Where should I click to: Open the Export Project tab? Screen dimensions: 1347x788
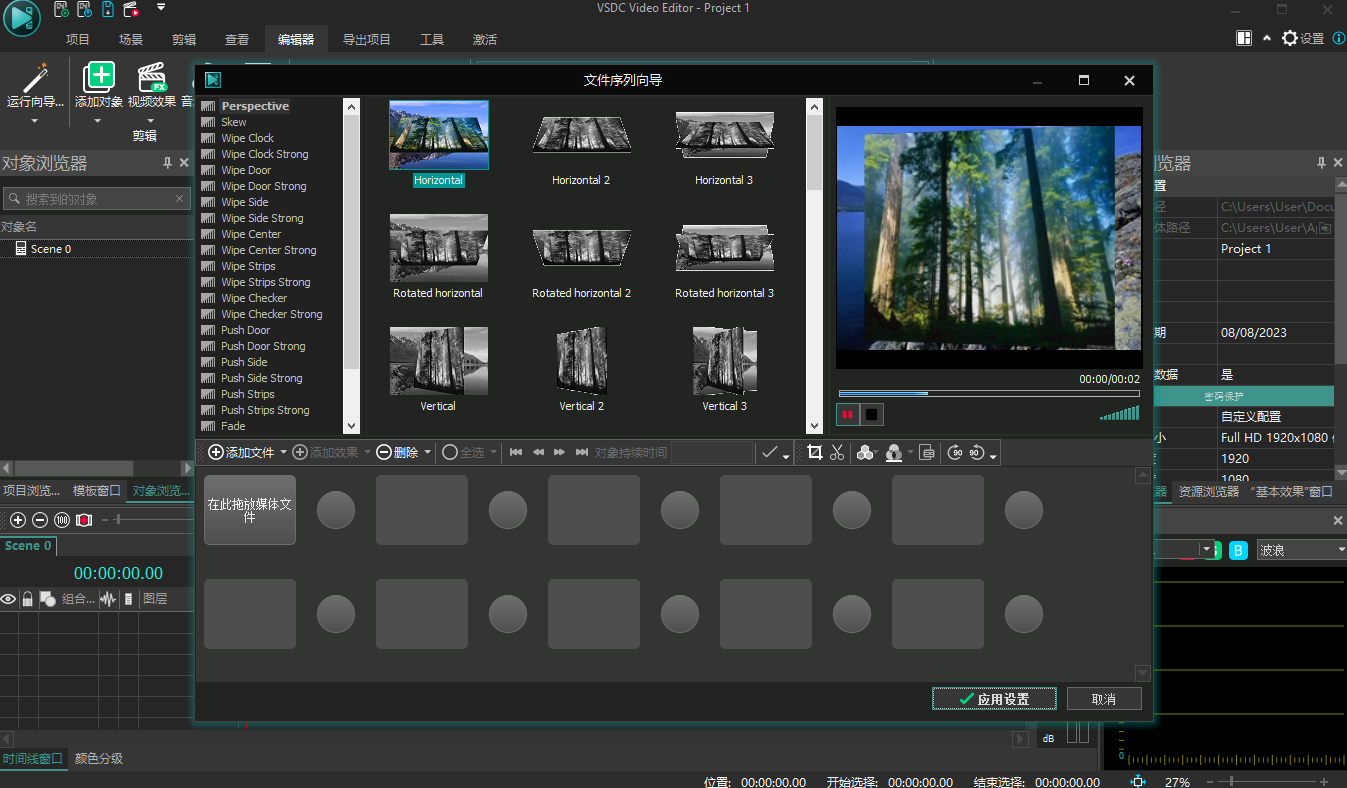tap(367, 40)
